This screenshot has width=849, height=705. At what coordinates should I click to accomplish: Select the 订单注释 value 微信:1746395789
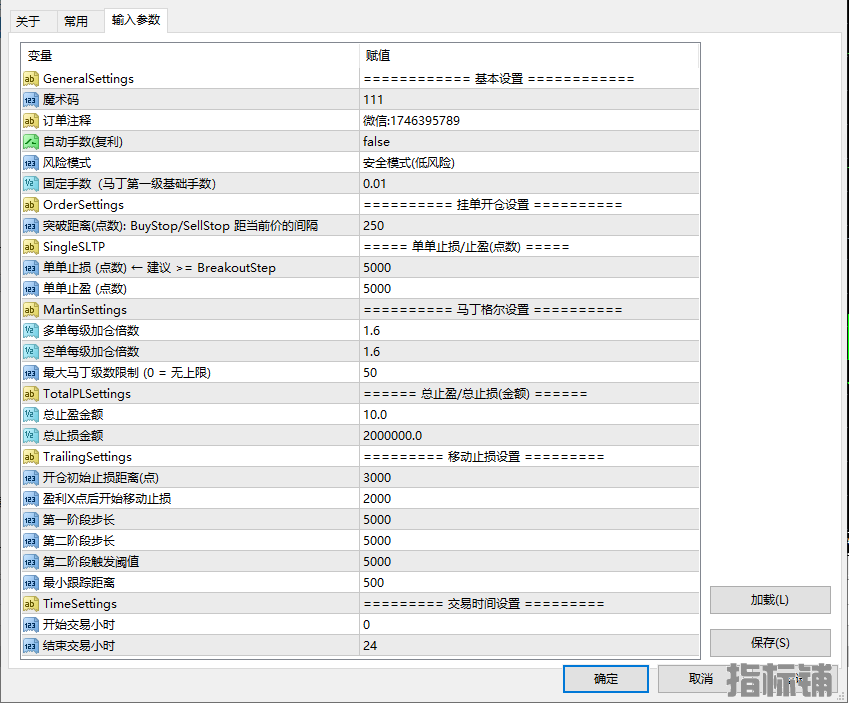click(x=450, y=120)
